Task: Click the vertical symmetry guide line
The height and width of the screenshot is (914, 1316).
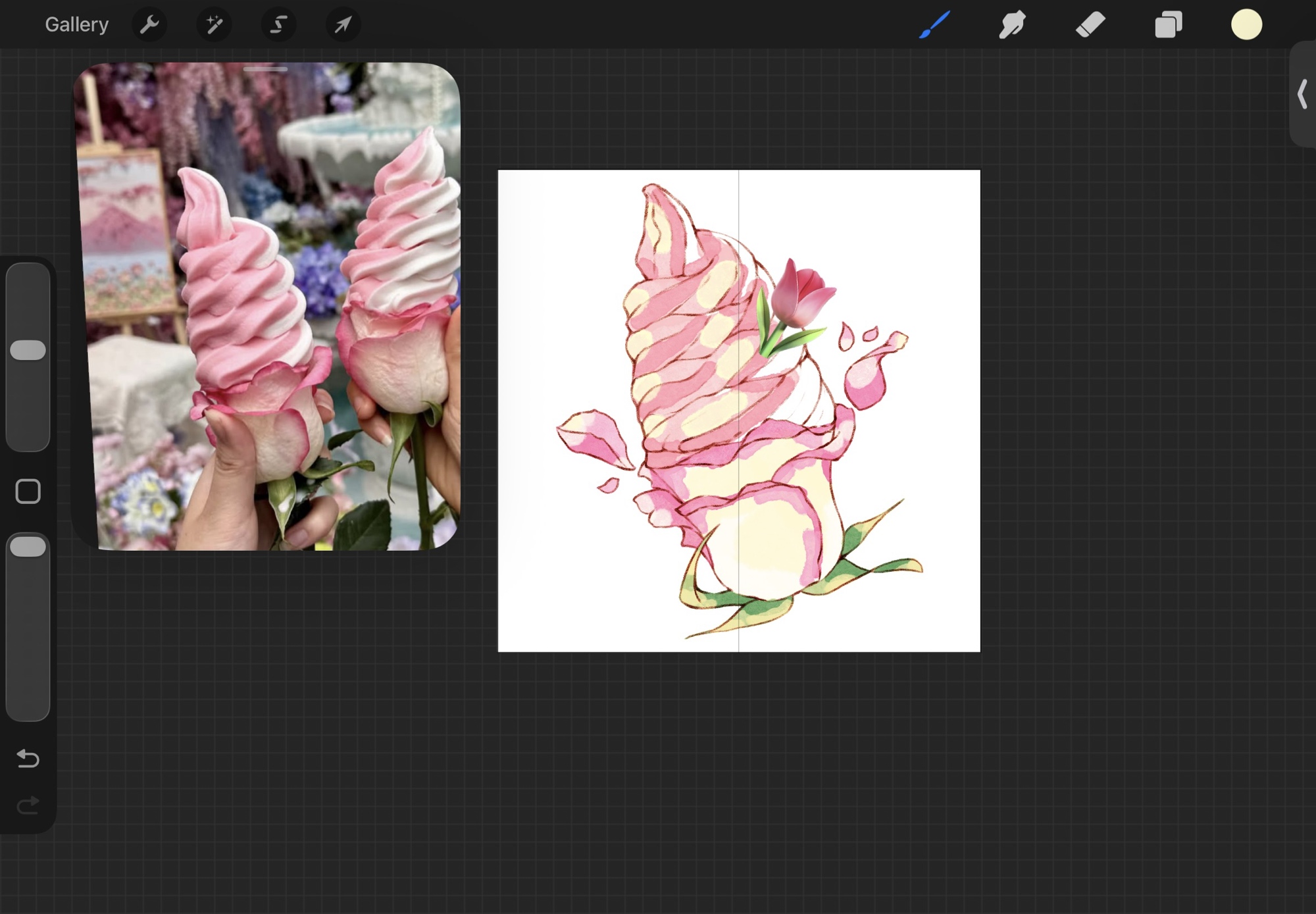Action: tap(738, 197)
